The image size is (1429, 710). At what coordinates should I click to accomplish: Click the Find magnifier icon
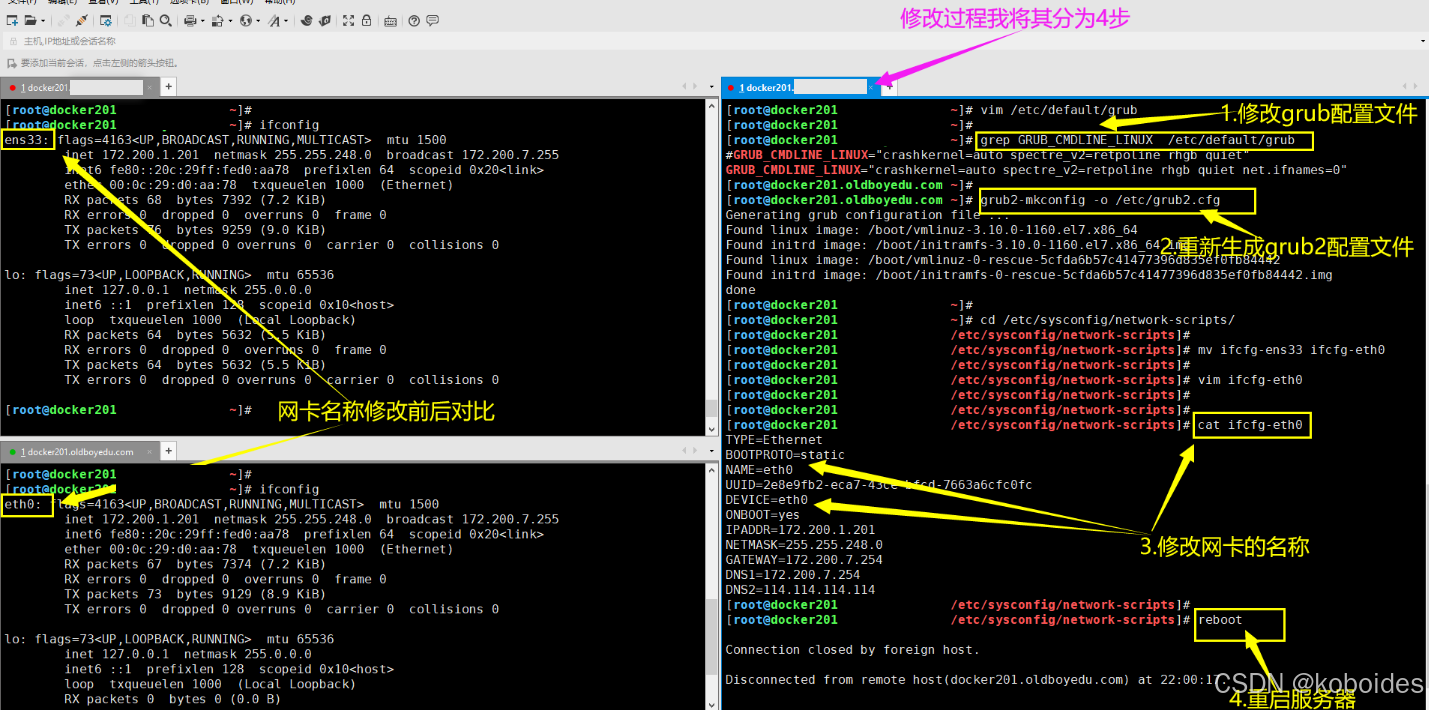coord(165,21)
